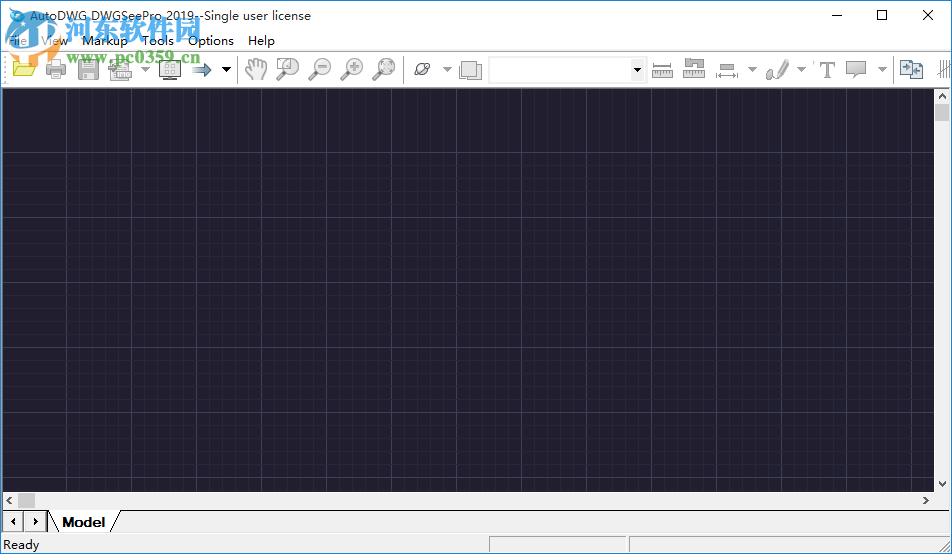952x554 pixels.
Task: Open the dimension tool dropdown arrow
Action: [752, 69]
